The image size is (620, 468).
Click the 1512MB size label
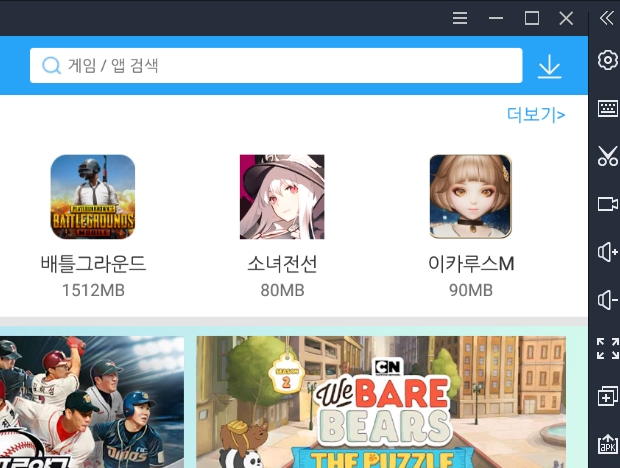point(93,291)
